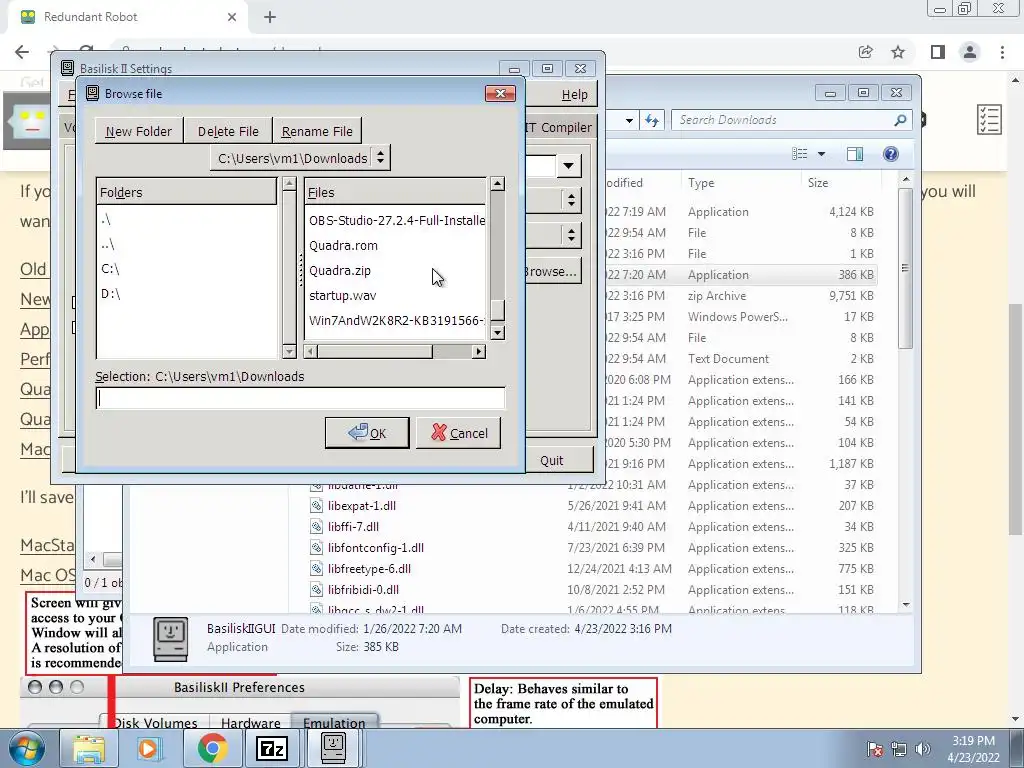Click volume speaker tray icon
Viewport: 1024px width, 768px height.
[x=923, y=749]
